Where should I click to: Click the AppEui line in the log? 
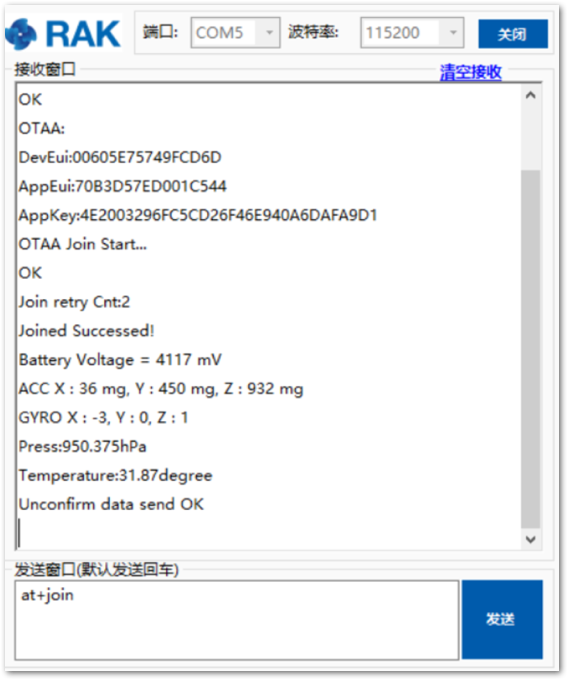tap(122, 186)
